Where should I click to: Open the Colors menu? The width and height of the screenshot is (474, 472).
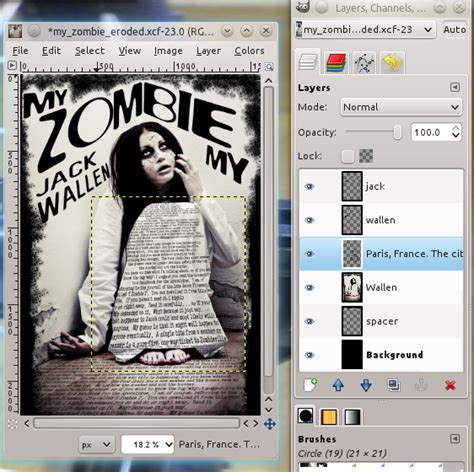coord(249,51)
